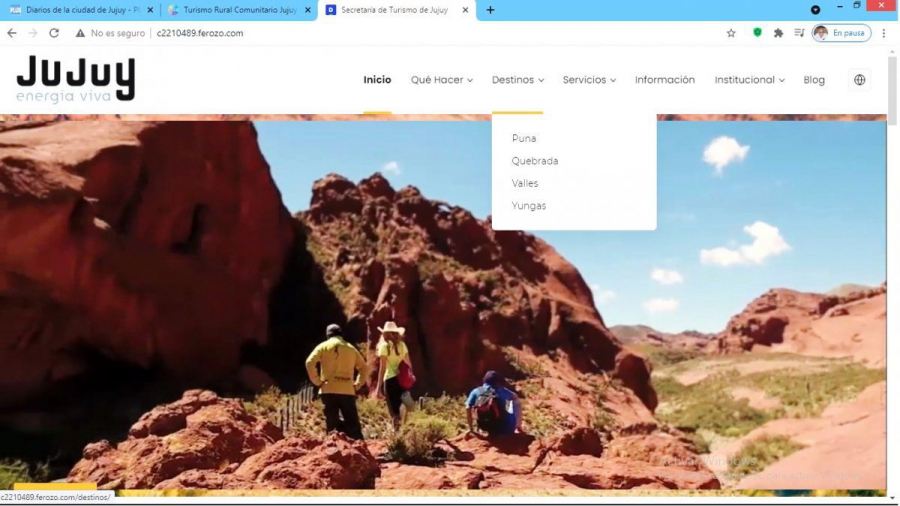This screenshot has height=506, width=900.
Task: Go back to the previous page
Action: [12, 33]
